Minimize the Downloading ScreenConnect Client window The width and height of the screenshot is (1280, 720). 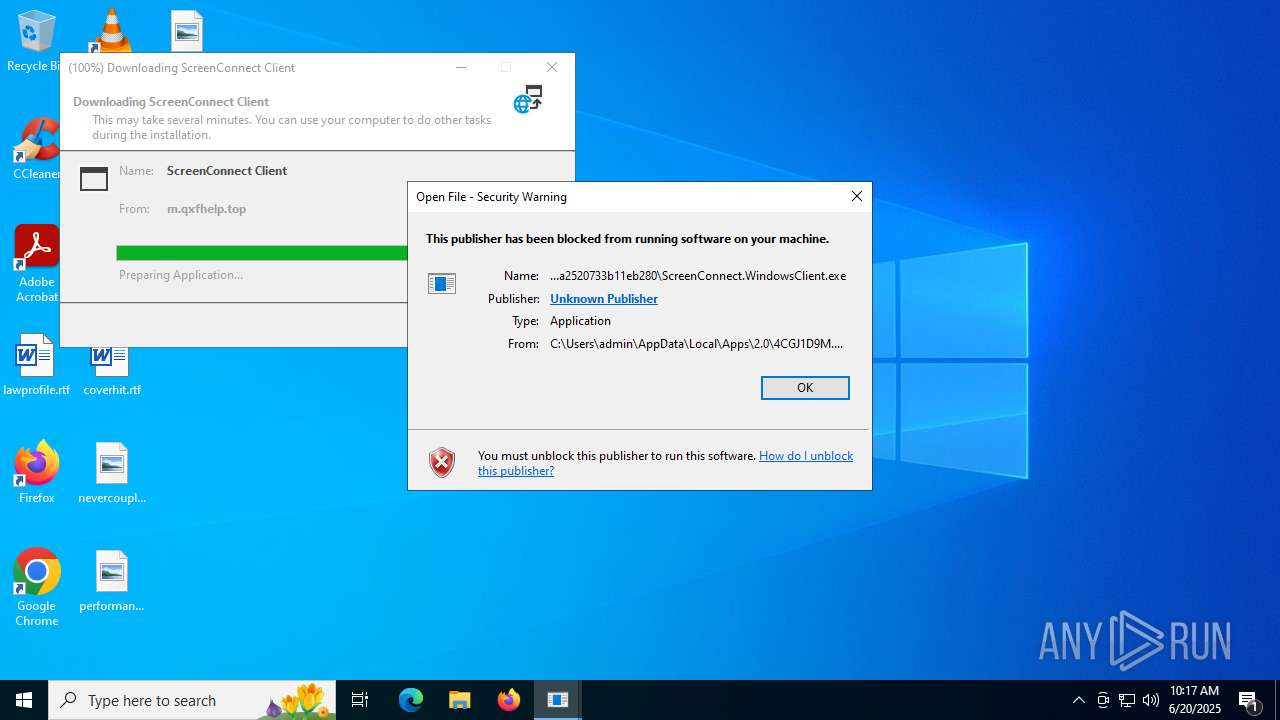click(x=461, y=68)
